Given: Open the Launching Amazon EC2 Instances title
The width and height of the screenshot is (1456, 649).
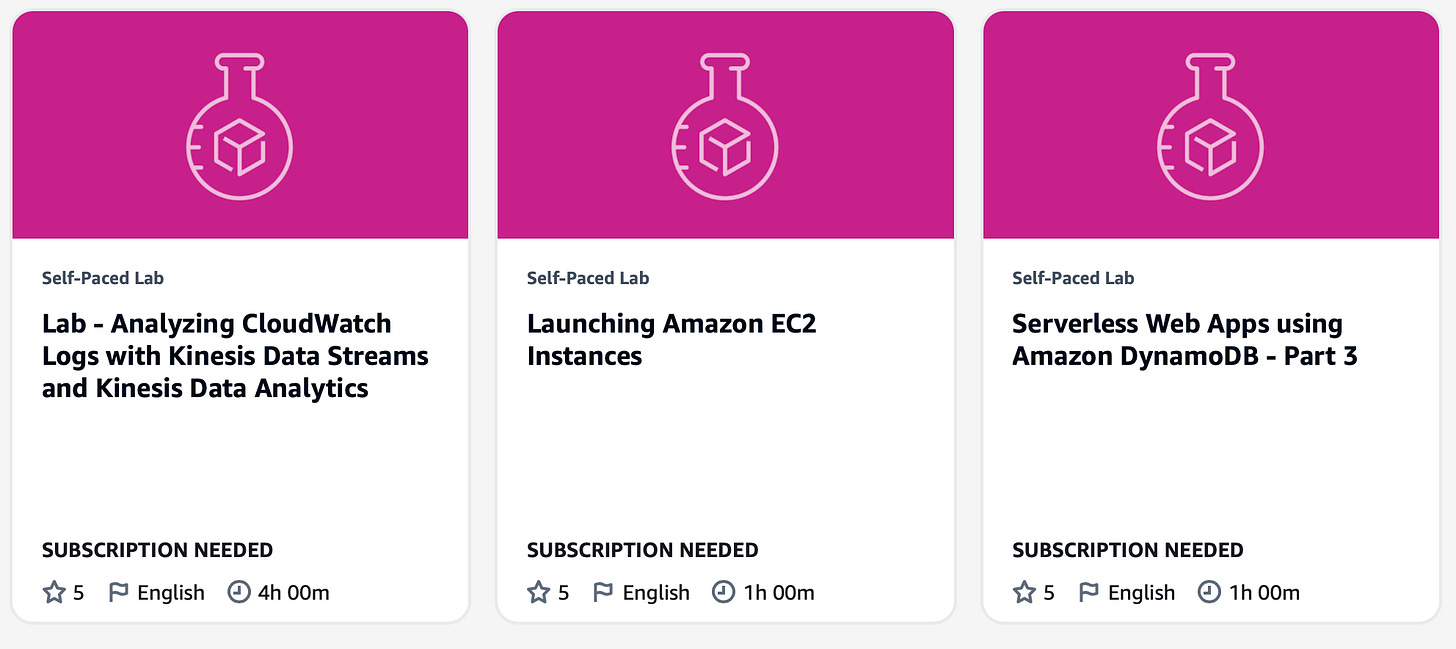Looking at the screenshot, I should coord(672,340).
